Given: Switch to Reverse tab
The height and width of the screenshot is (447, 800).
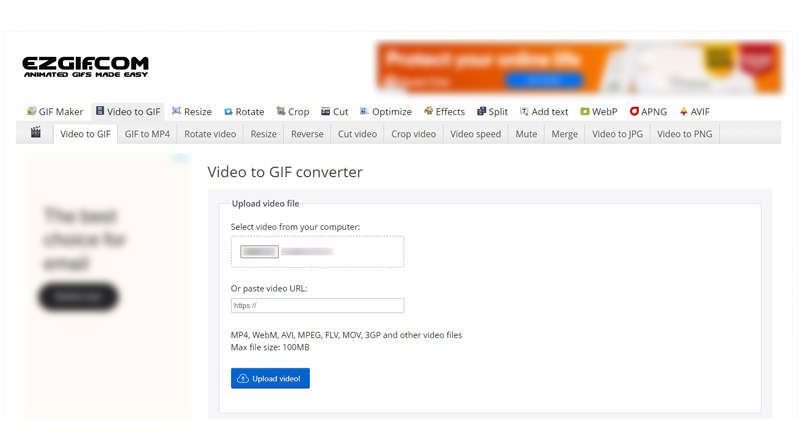Looking at the screenshot, I should point(307,134).
